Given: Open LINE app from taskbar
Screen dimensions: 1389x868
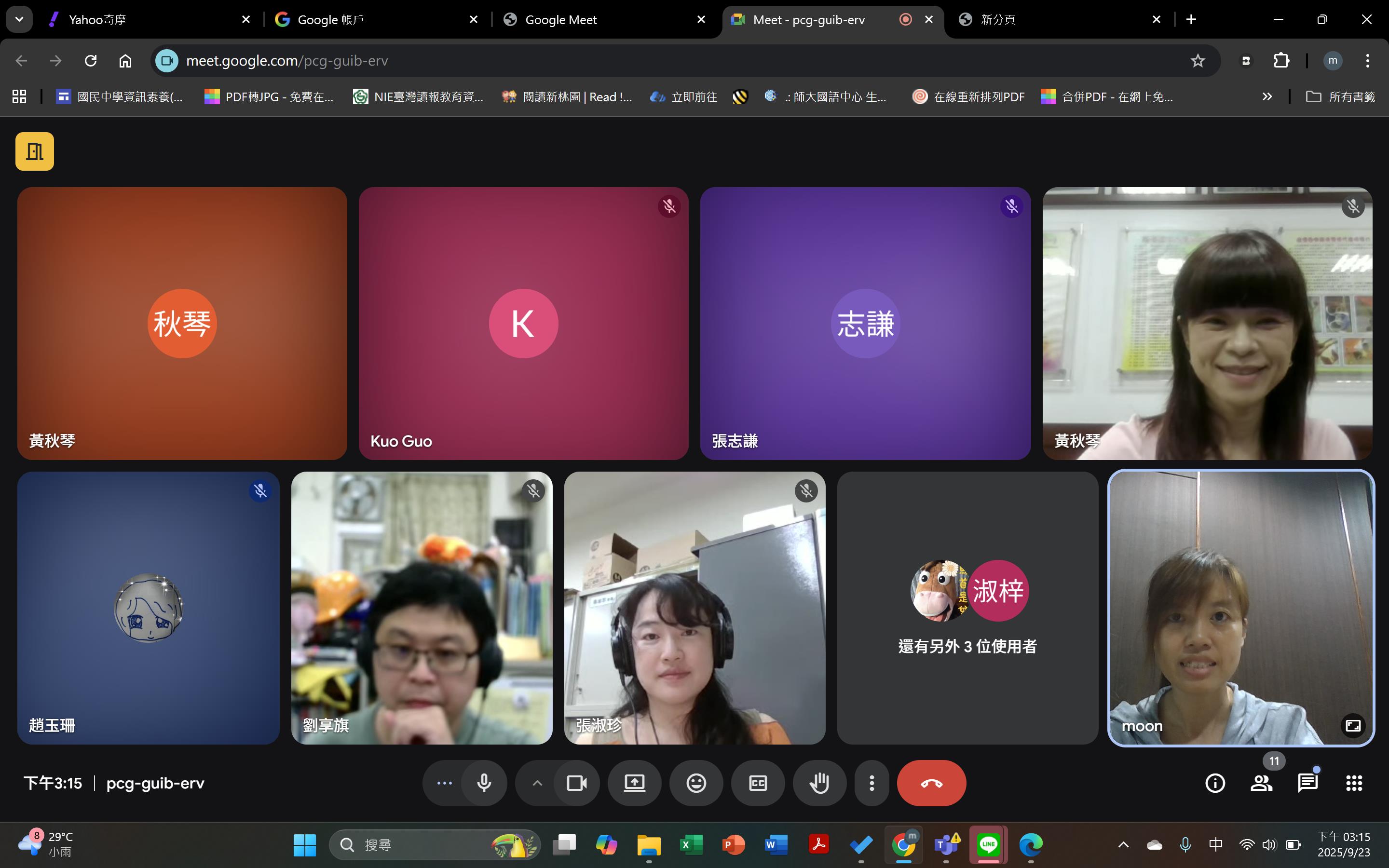Looking at the screenshot, I should (988, 844).
